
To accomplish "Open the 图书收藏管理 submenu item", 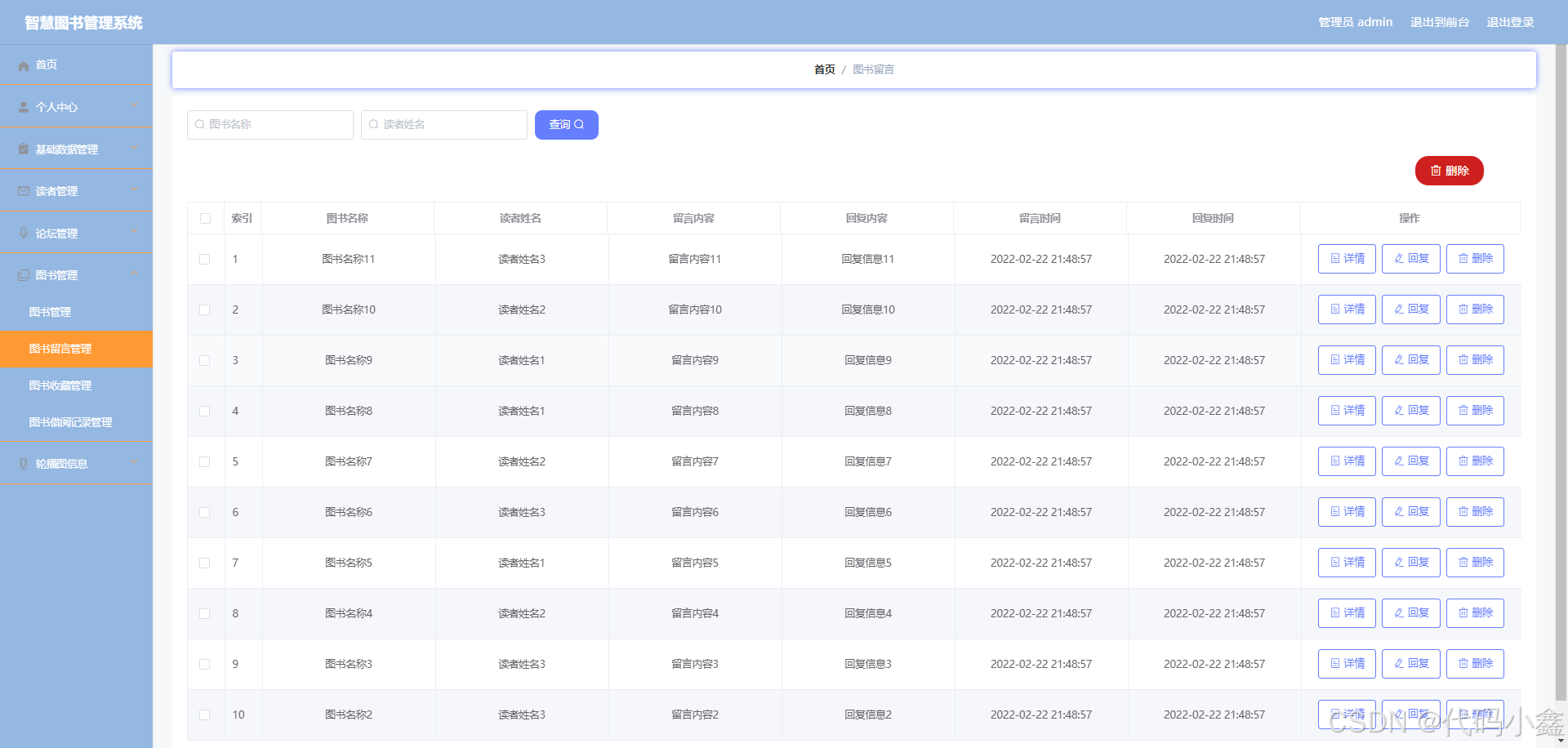I will click(x=76, y=385).
